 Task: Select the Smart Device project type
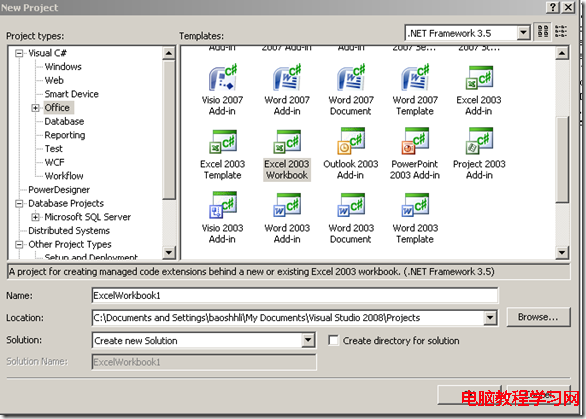coord(71,94)
